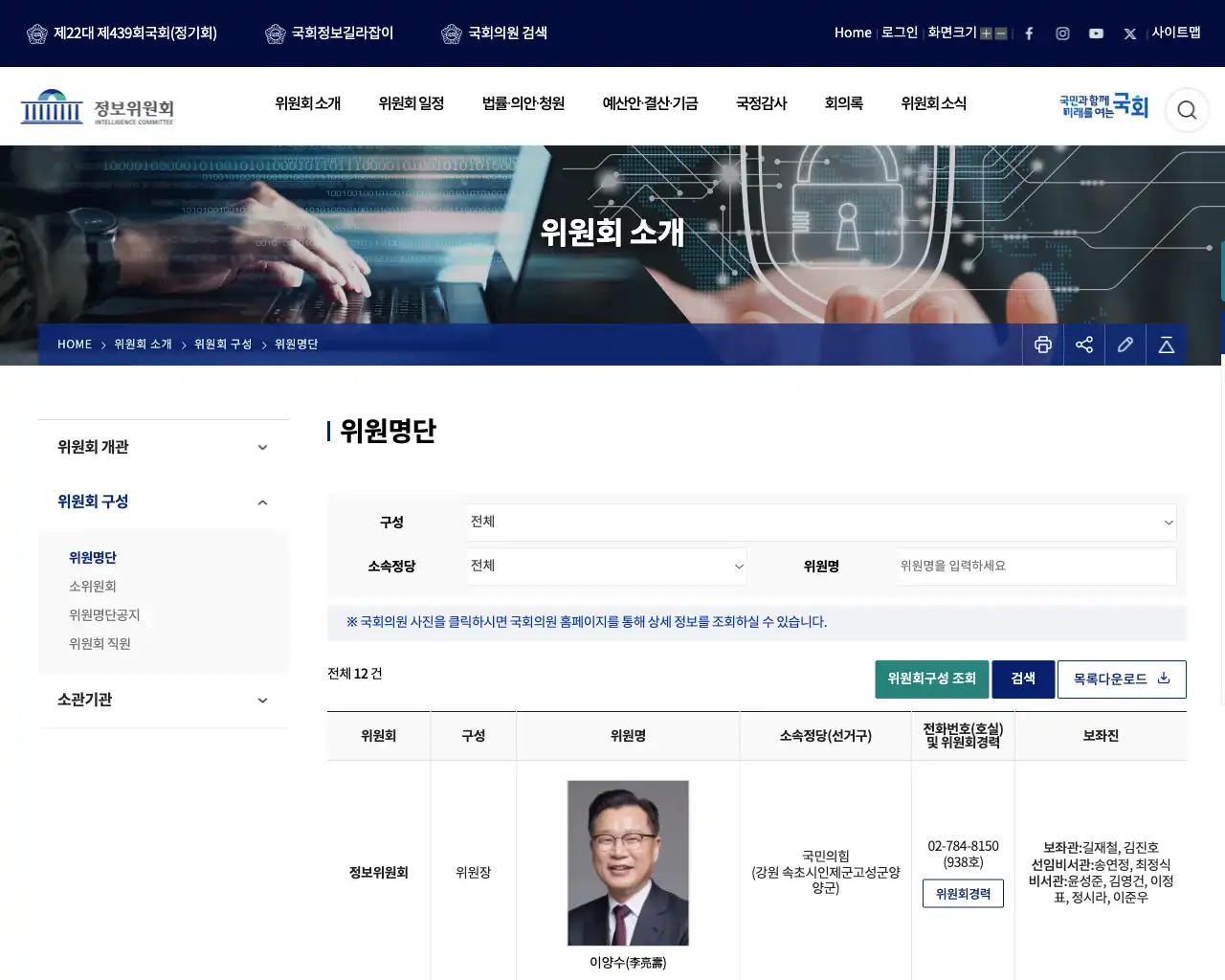The height and width of the screenshot is (980, 1225).
Task: Click the 위원명 input field
Action: click(x=1036, y=566)
